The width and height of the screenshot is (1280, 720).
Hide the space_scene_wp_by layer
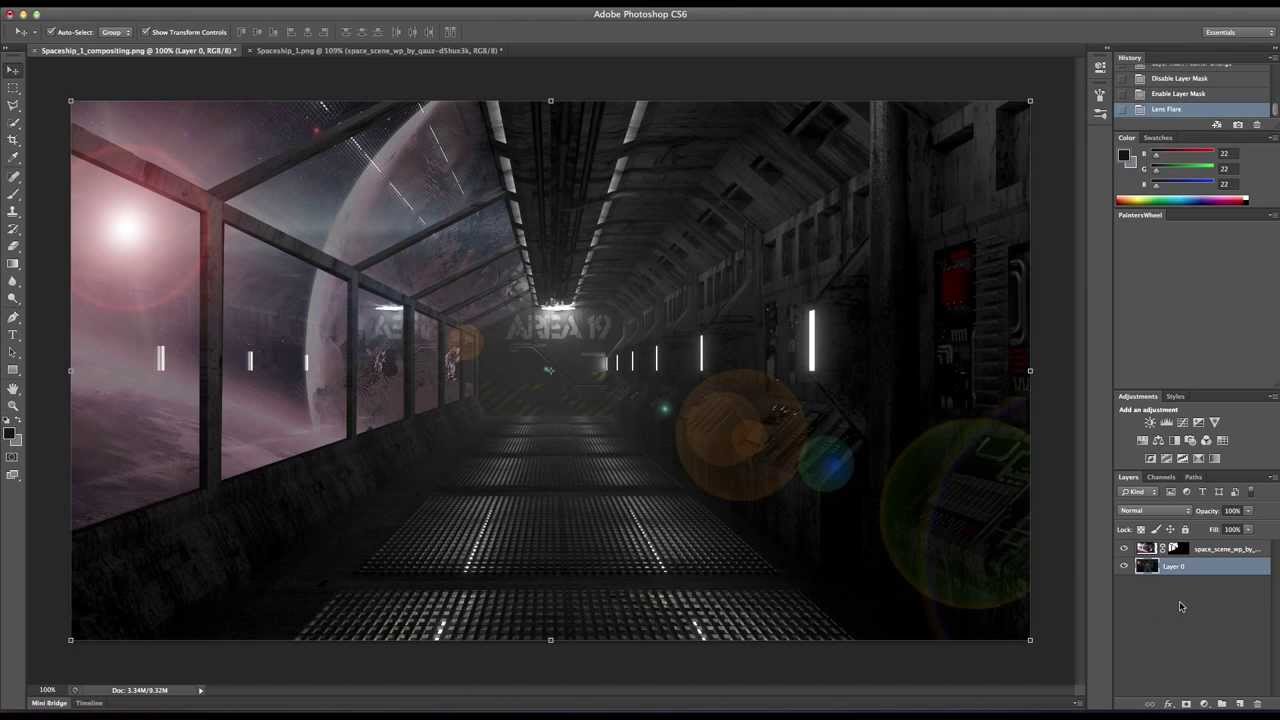1124,548
